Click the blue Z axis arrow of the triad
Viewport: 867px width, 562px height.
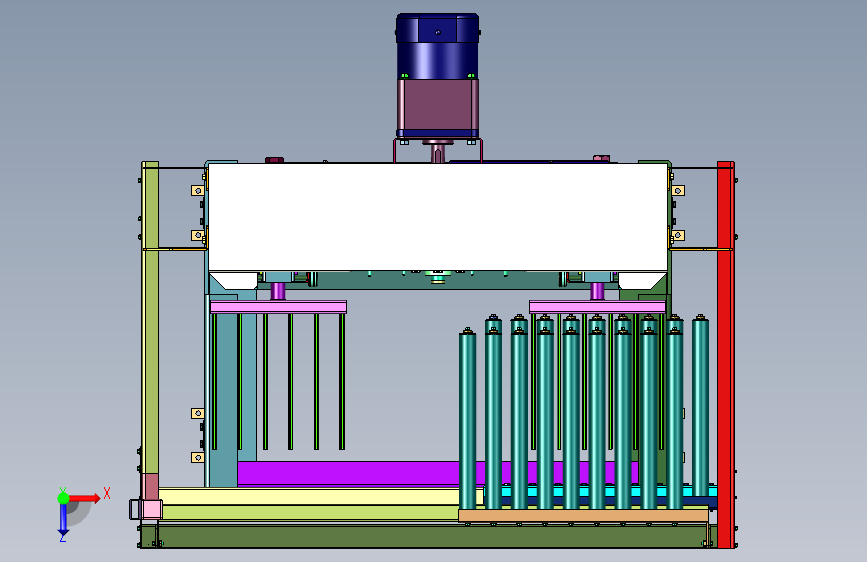[x=63, y=519]
